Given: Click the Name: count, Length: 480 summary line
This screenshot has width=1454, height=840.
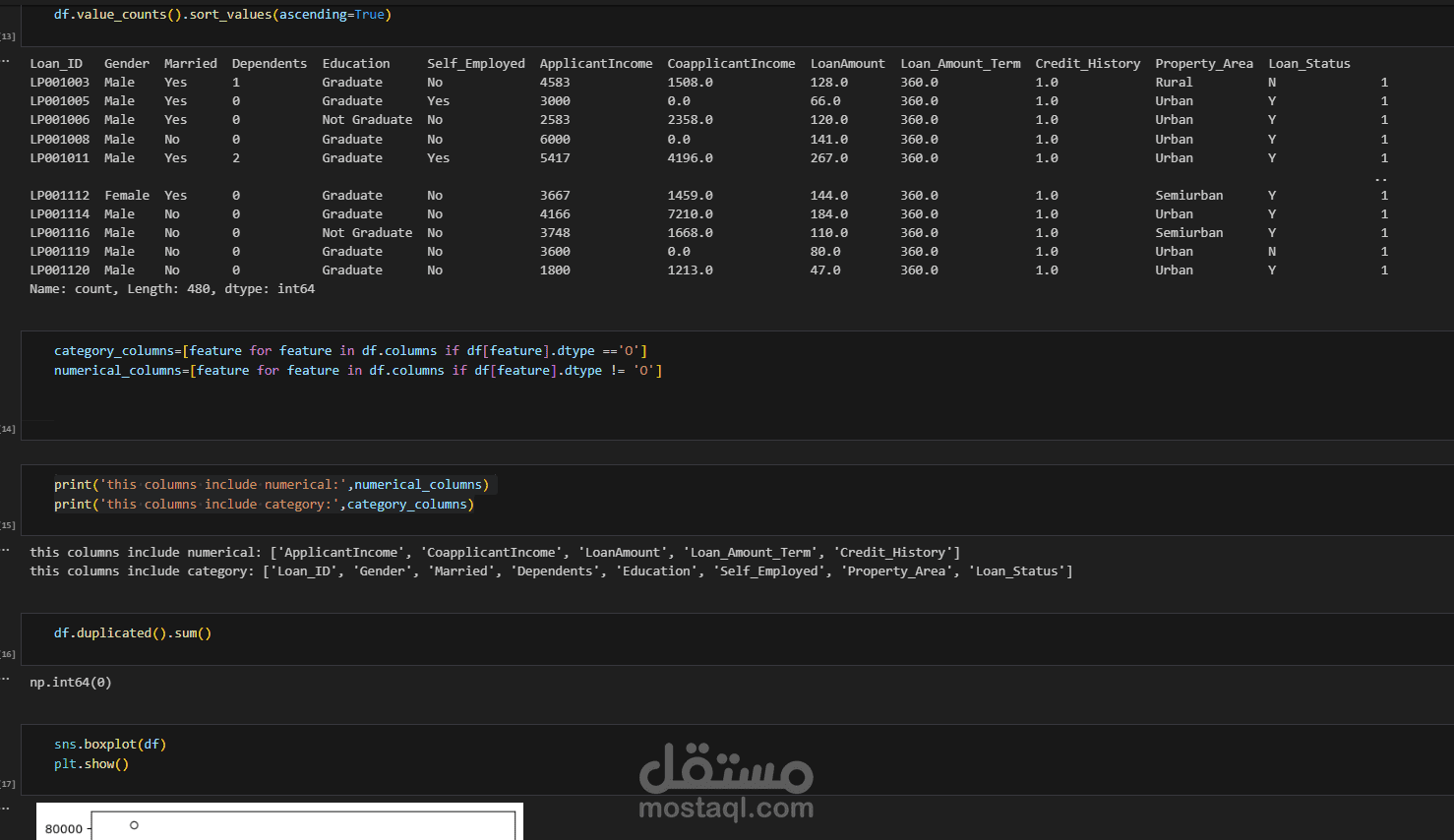Looking at the screenshot, I should 172,289.
